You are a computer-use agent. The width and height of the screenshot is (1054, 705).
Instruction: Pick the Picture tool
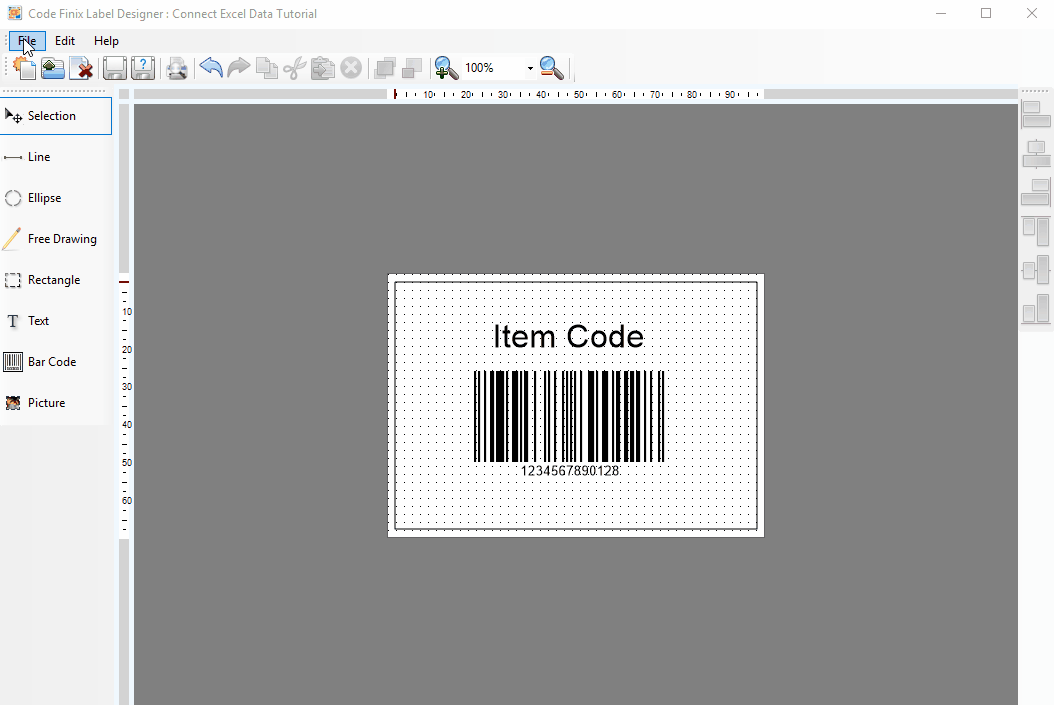pyautogui.click(x=56, y=403)
